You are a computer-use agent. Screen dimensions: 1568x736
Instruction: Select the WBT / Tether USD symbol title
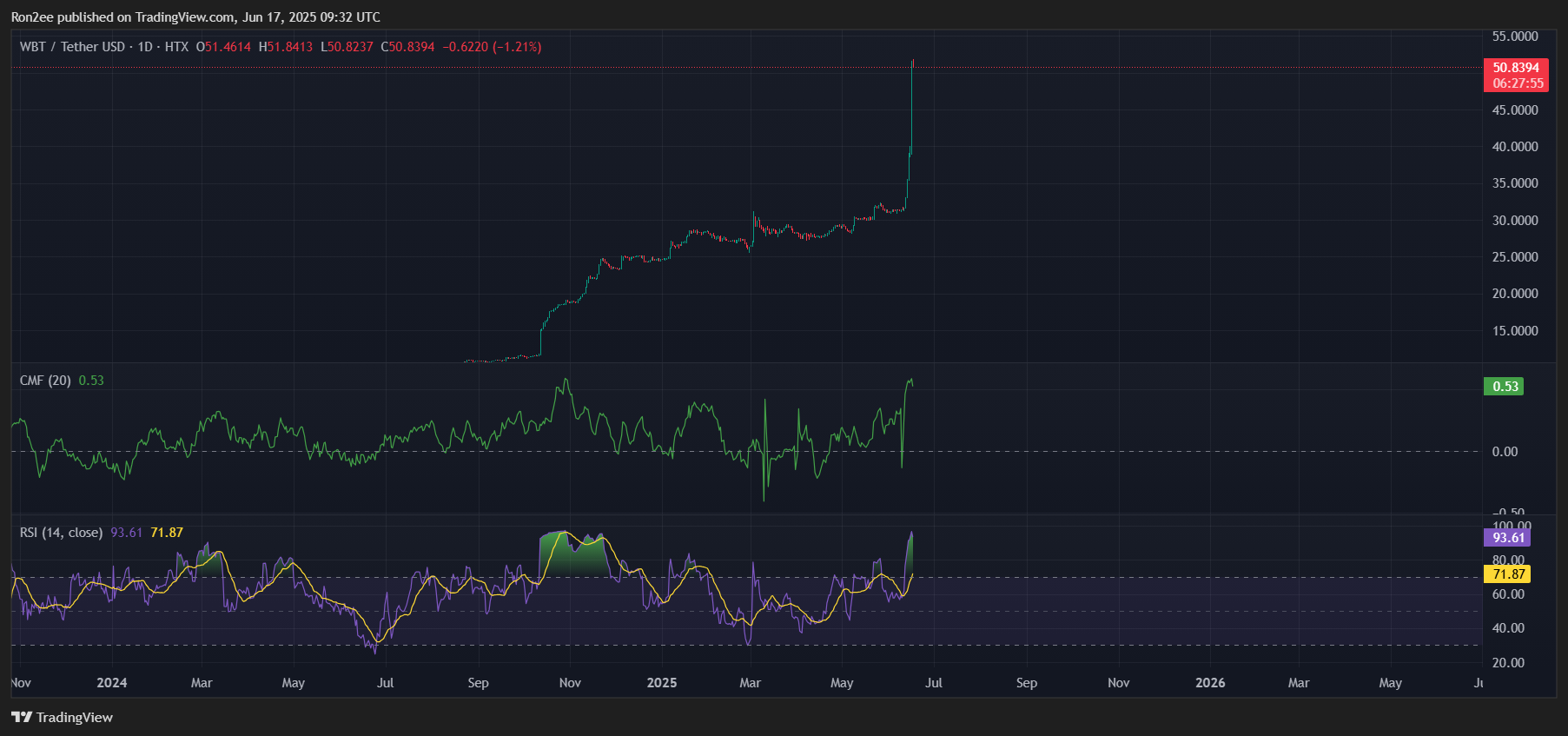point(73,47)
